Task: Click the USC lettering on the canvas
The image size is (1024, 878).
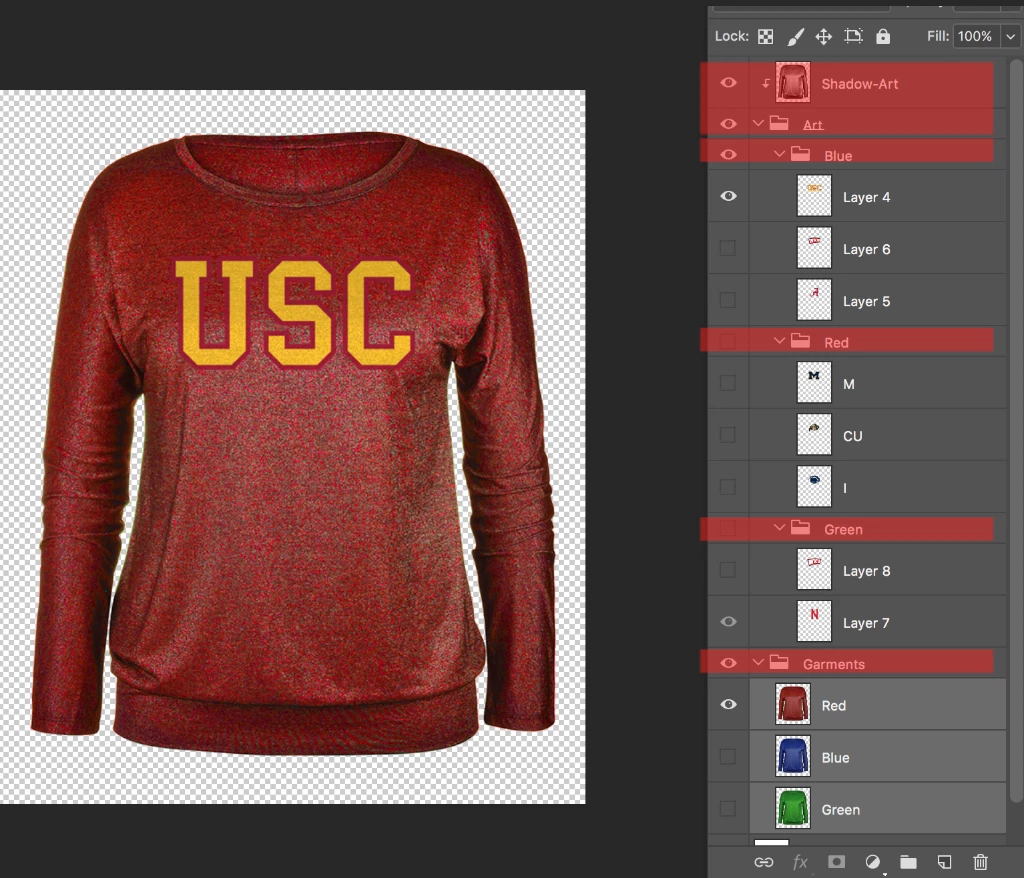Action: (295, 314)
